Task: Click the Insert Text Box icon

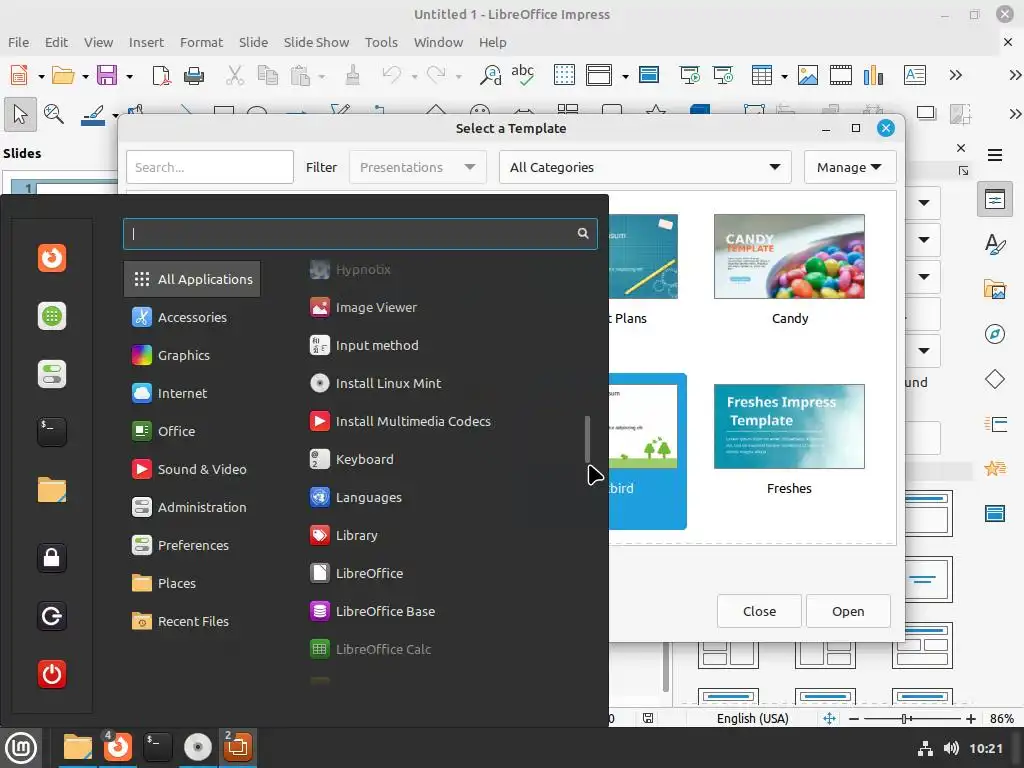Action: (915, 75)
